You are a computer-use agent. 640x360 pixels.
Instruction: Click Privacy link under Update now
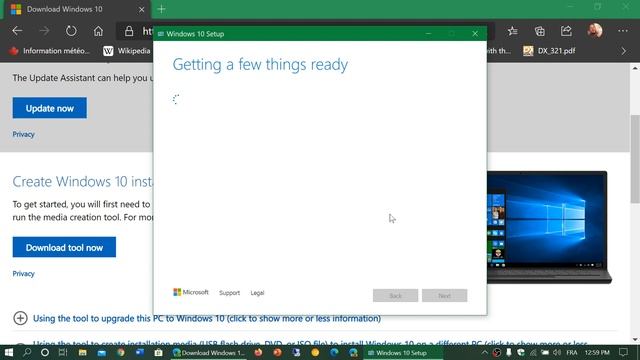pos(23,134)
